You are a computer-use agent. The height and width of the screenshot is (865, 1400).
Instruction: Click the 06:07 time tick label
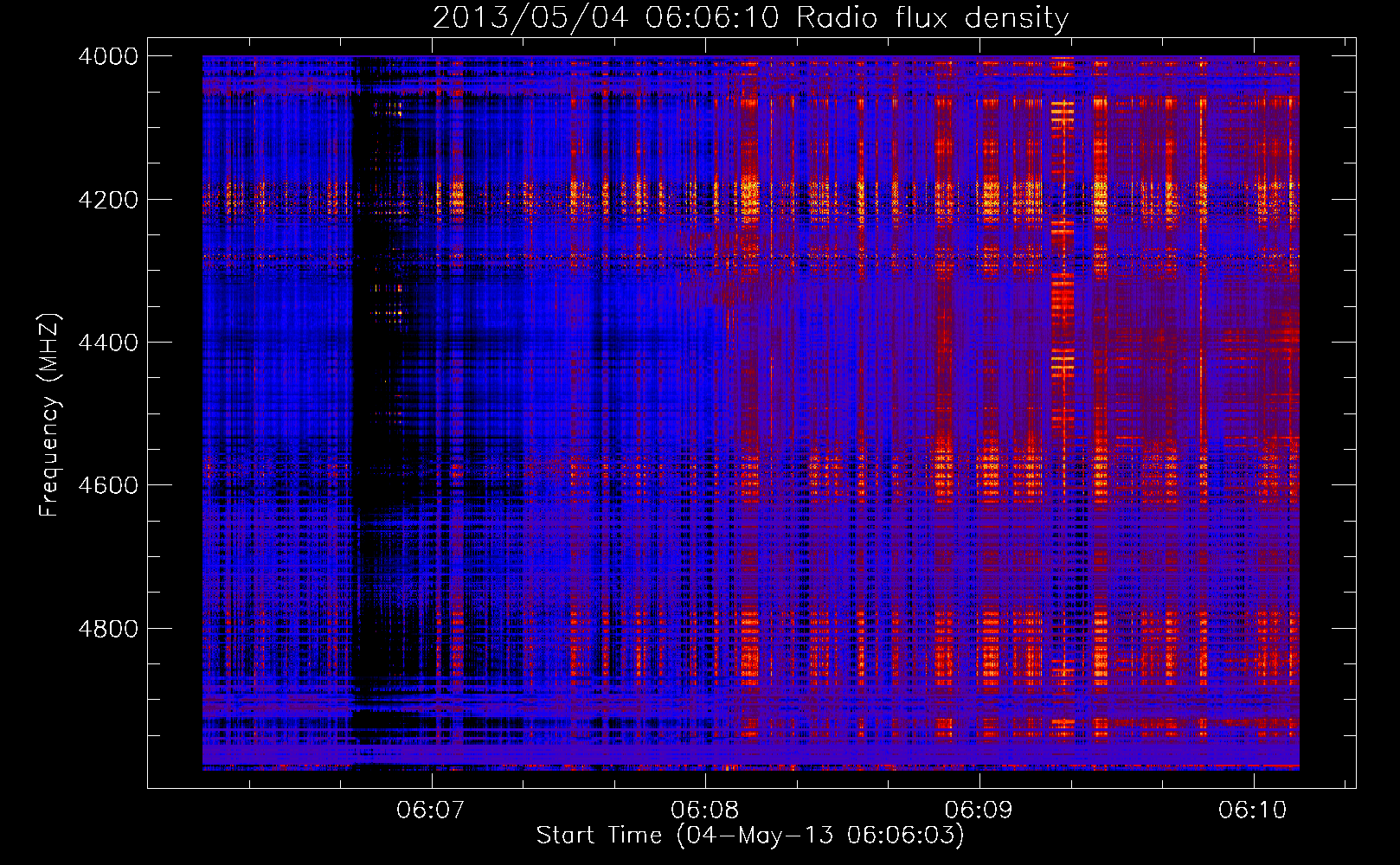coord(431,810)
